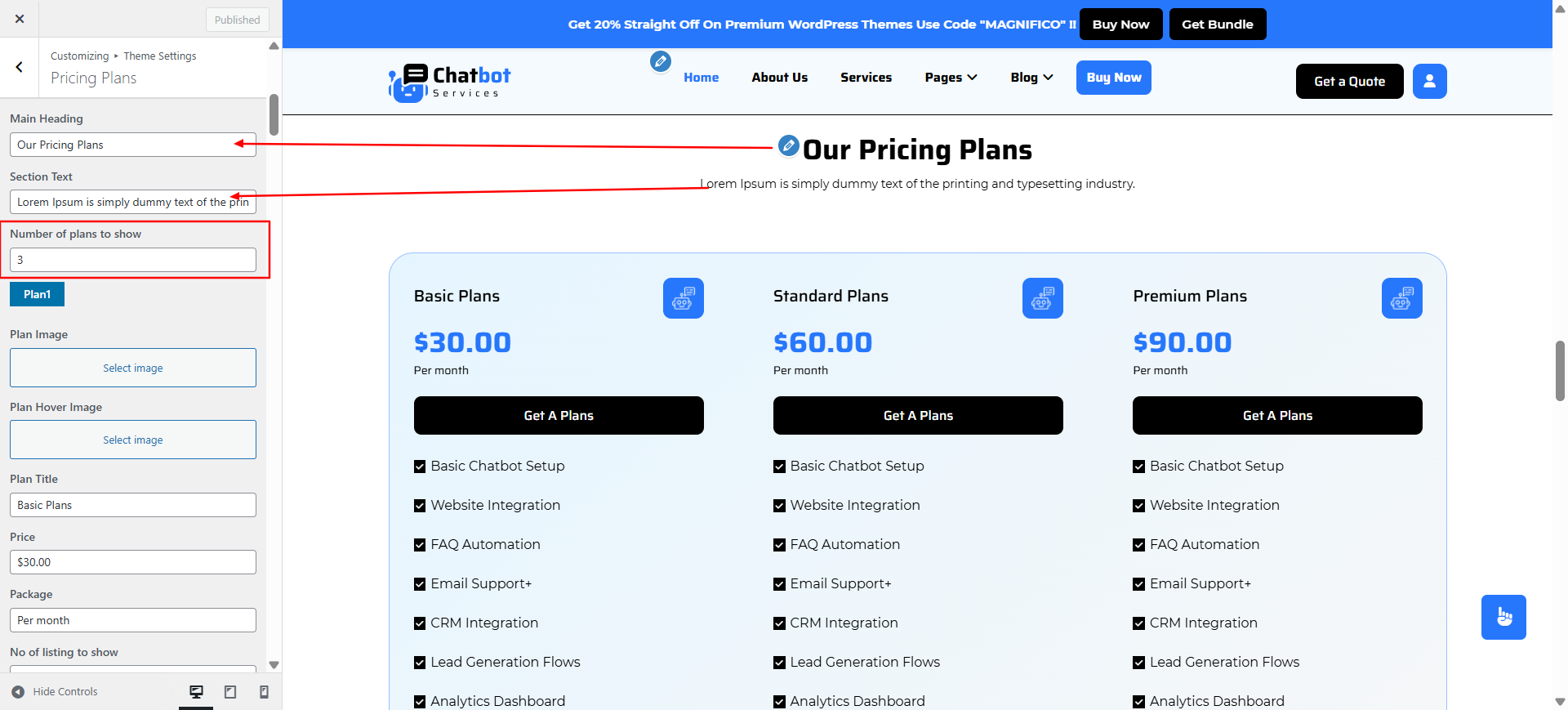Open the About Us menu item
Image resolution: width=1568 pixels, height=710 pixels.
(x=779, y=78)
